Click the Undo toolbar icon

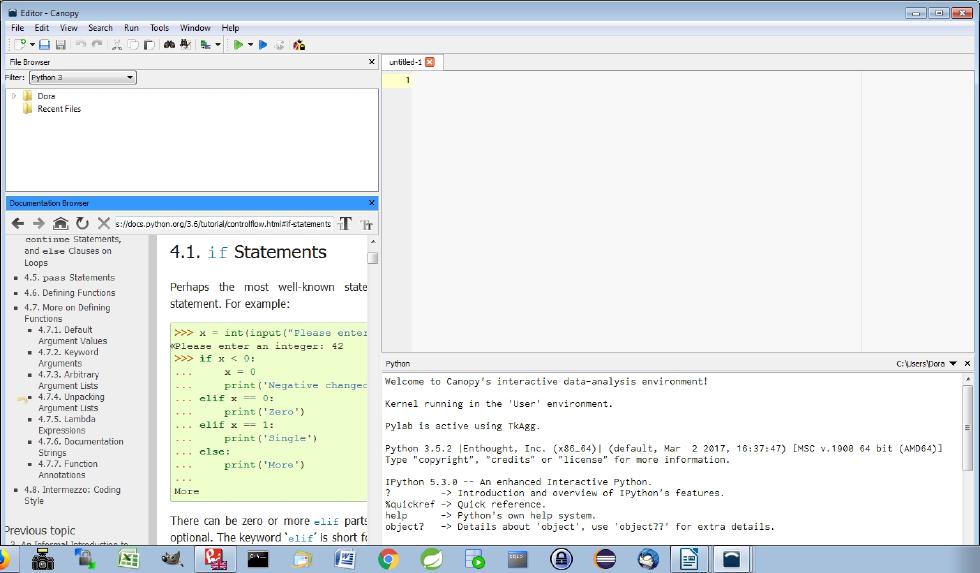[x=81, y=44]
